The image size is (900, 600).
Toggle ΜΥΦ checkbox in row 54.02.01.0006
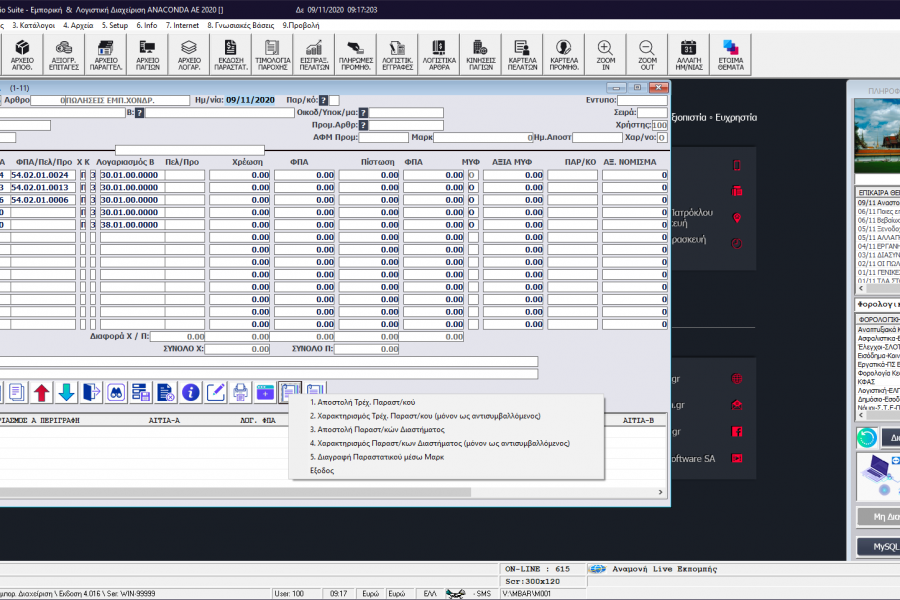(x=473, y=200)
